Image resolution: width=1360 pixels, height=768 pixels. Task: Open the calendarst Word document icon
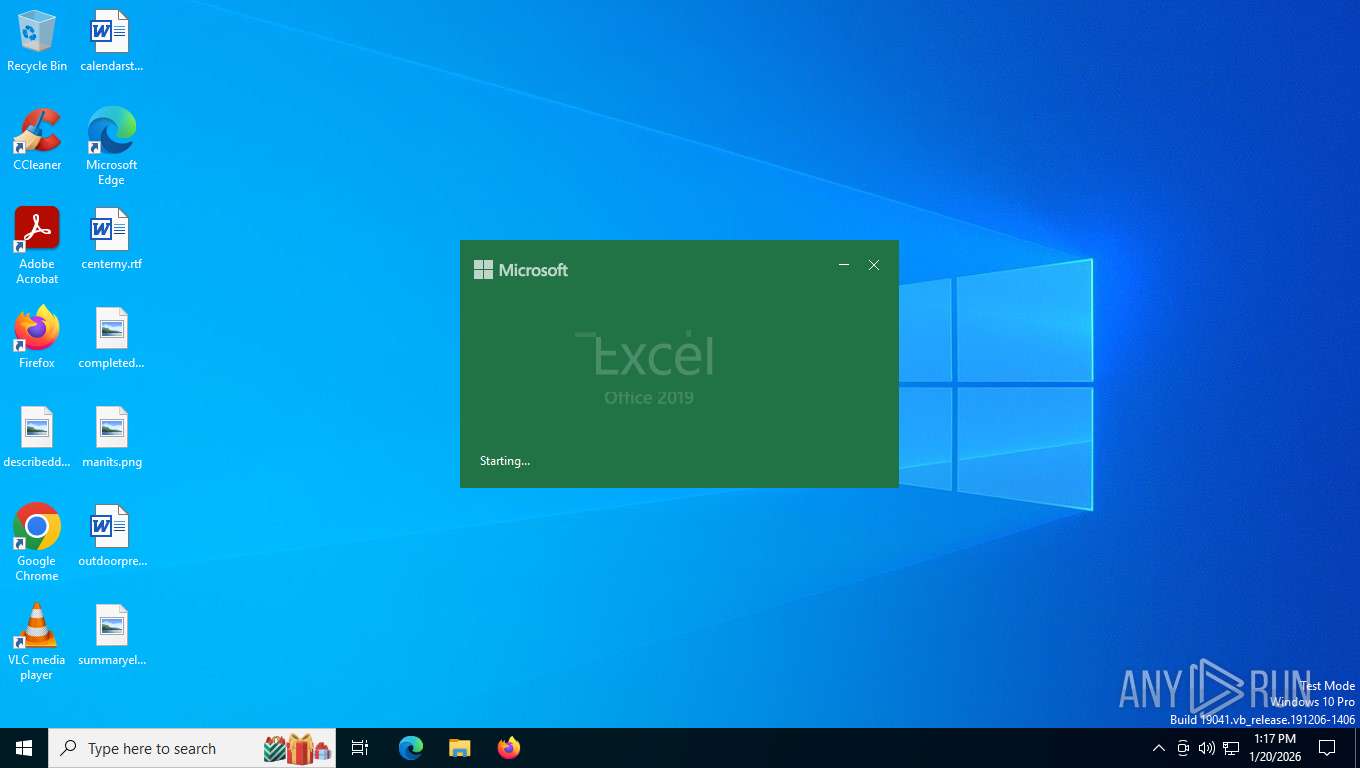(x=111, y=41)
